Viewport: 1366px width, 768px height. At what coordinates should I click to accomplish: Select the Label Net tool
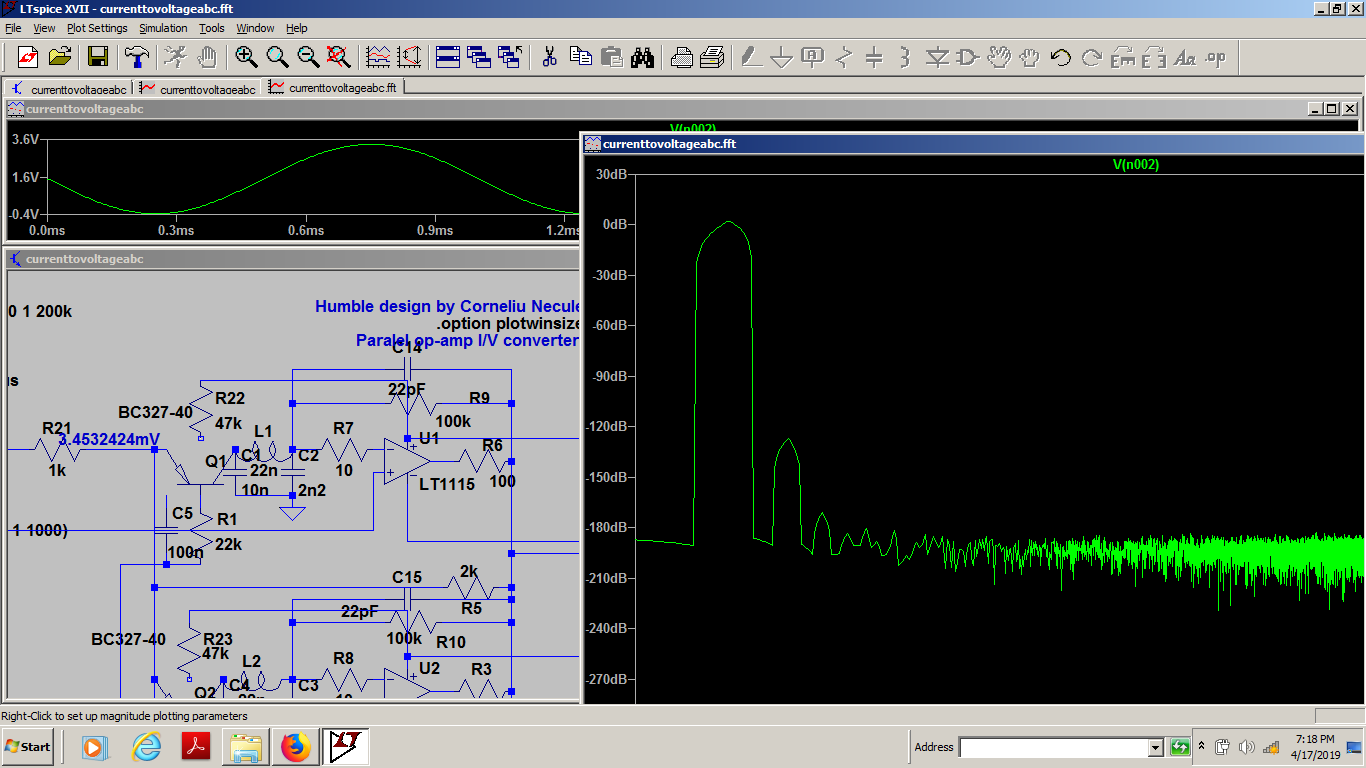tap(813, 57)
